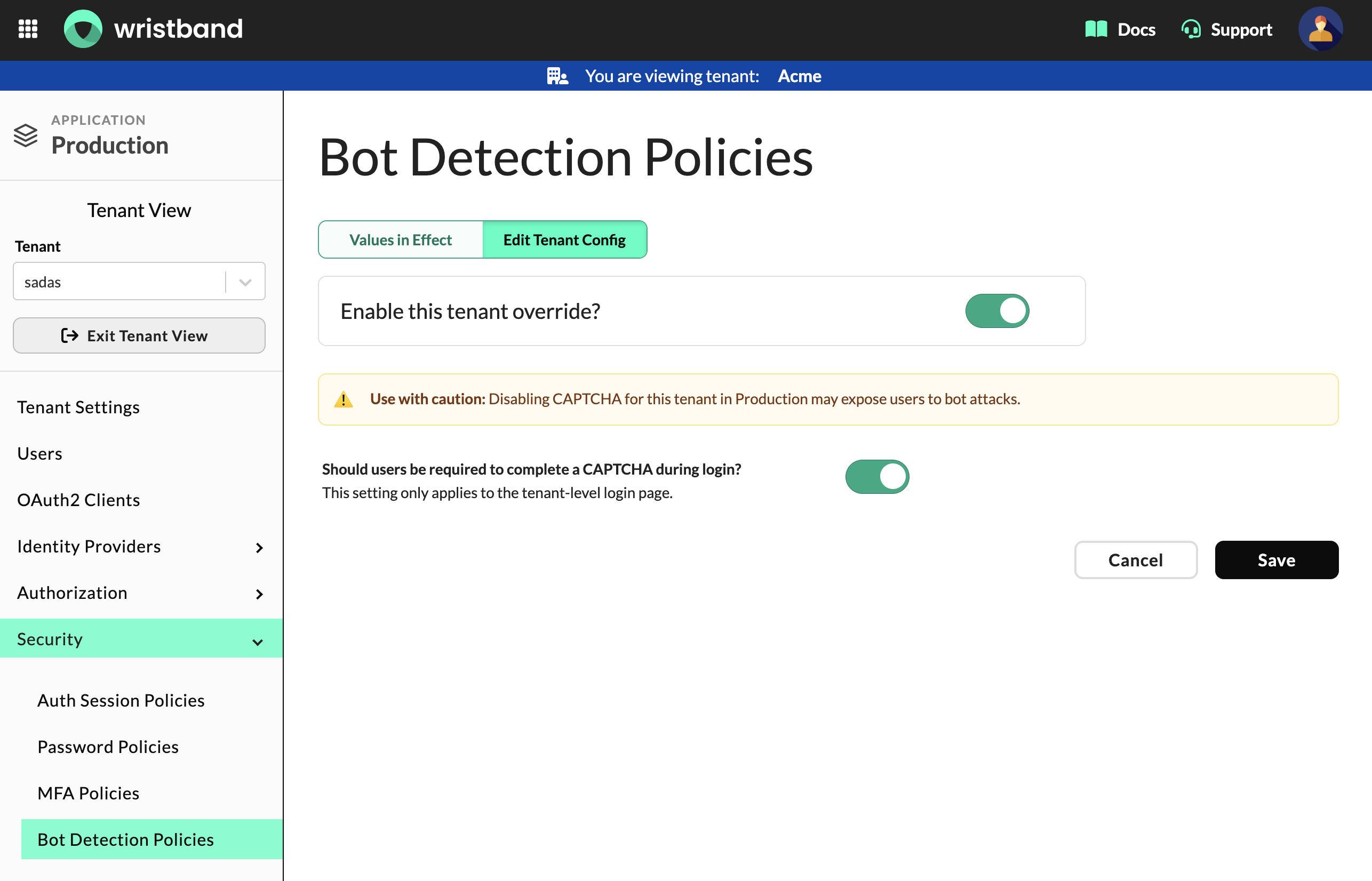Image resolution: width=1372 pixels, height=881 pixels.
Task: Expand the Authorization chevron
Action: [259, 594]
